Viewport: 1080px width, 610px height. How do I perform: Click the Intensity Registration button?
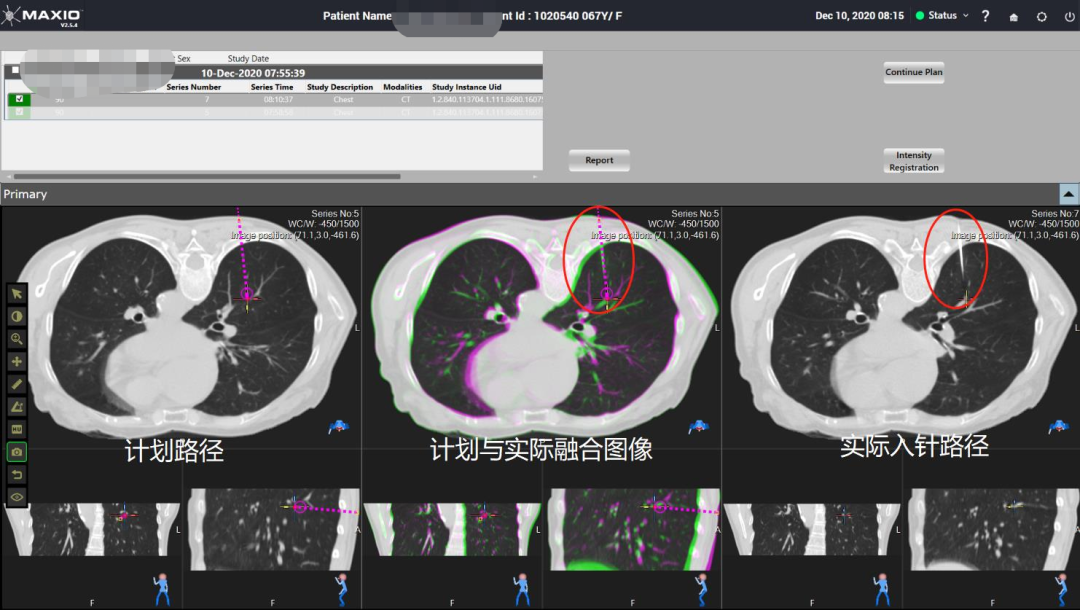pyautogui.click(x=914, y=161)
